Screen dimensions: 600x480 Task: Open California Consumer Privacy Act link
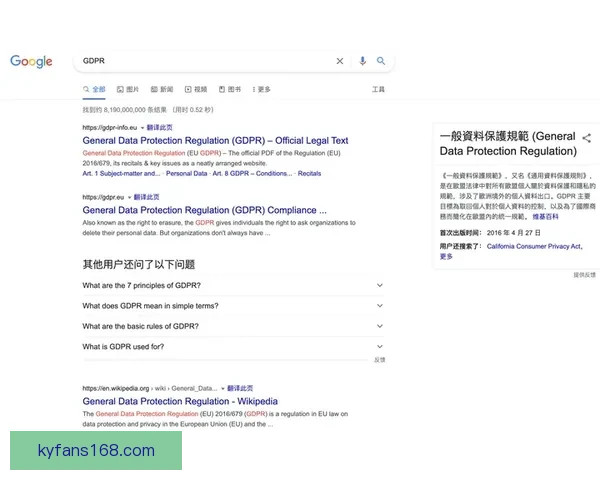tap(535, 246)
